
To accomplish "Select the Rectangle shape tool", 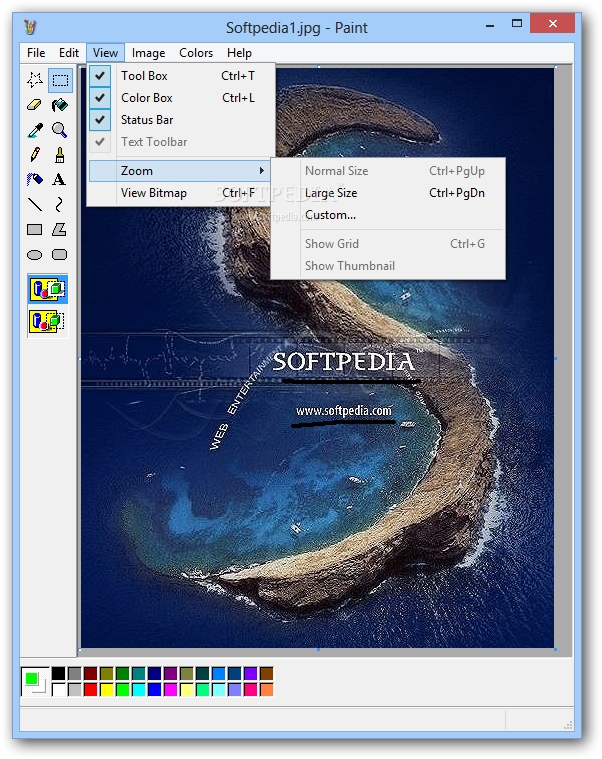I will click(x=35, y=229).
